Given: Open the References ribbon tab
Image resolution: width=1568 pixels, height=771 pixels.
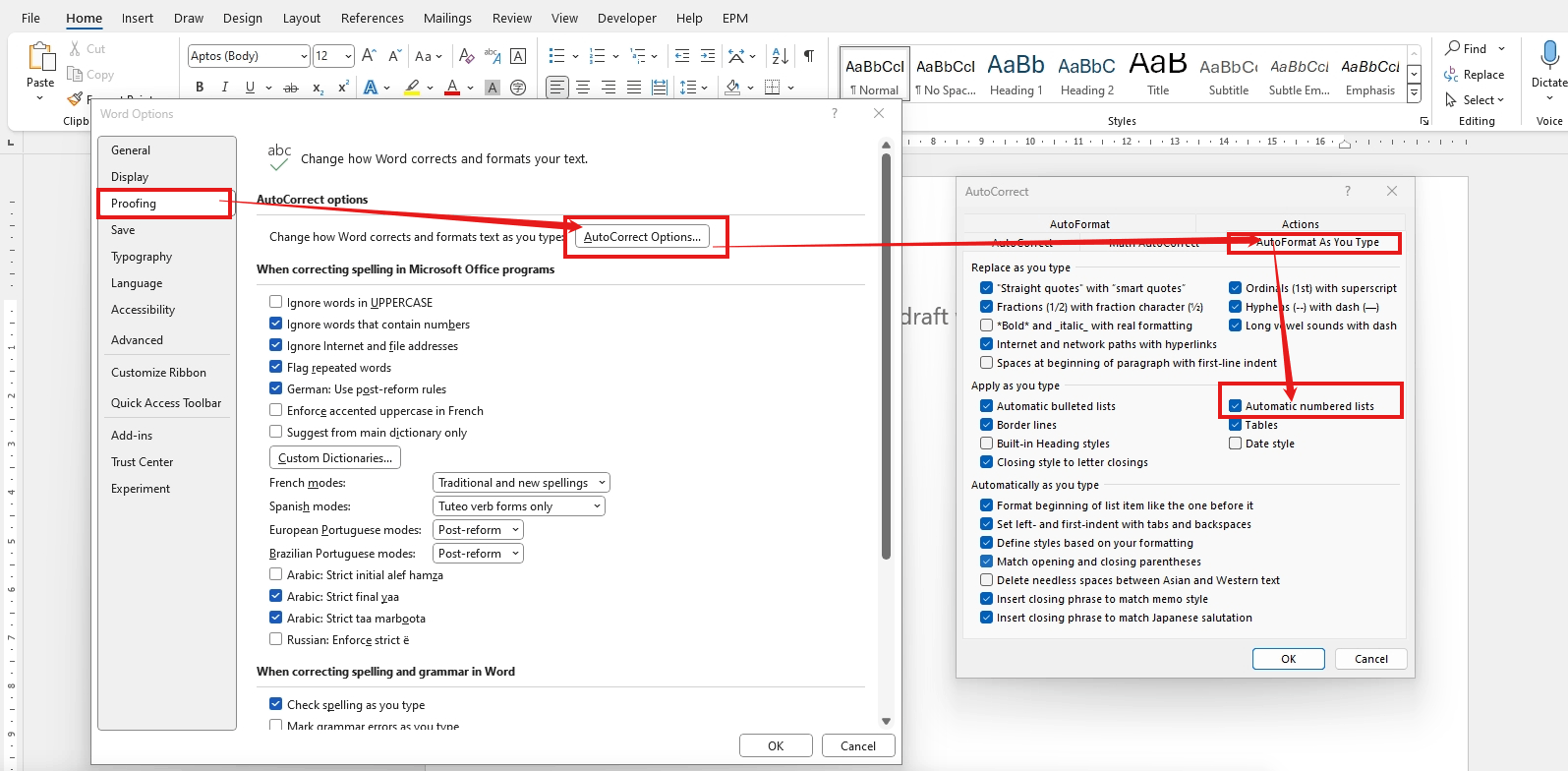Looking at the screenshot, I should 372,18.
